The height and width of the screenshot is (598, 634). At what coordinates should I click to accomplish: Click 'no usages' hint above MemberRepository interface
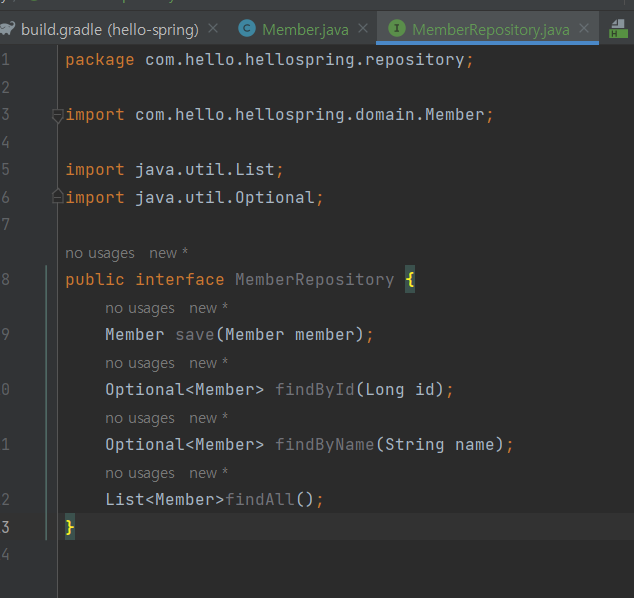coord(99,253)
